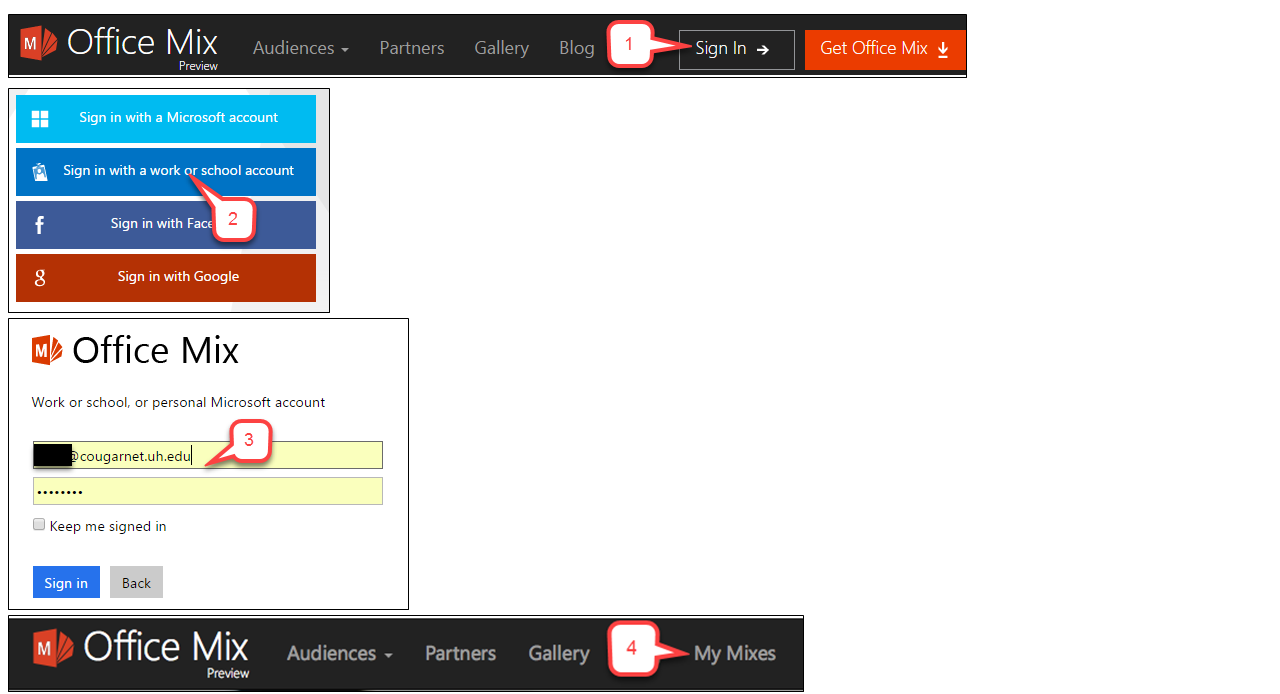Expand Audiences dropdown in bottom navbar
This screenshot has height=694, width=1280.
pyautogui.click(x=340, y=653)
